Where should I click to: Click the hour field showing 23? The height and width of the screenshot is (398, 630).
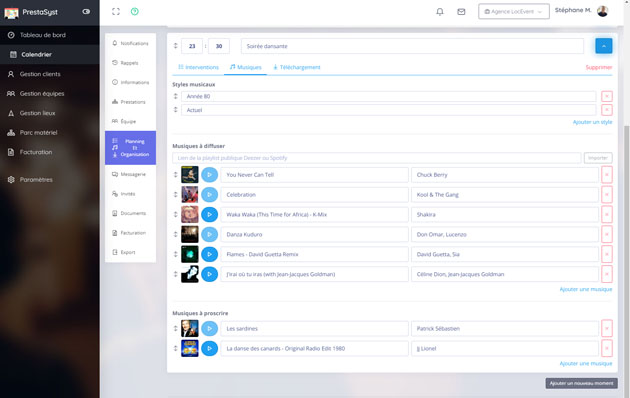tap(192, 46)
